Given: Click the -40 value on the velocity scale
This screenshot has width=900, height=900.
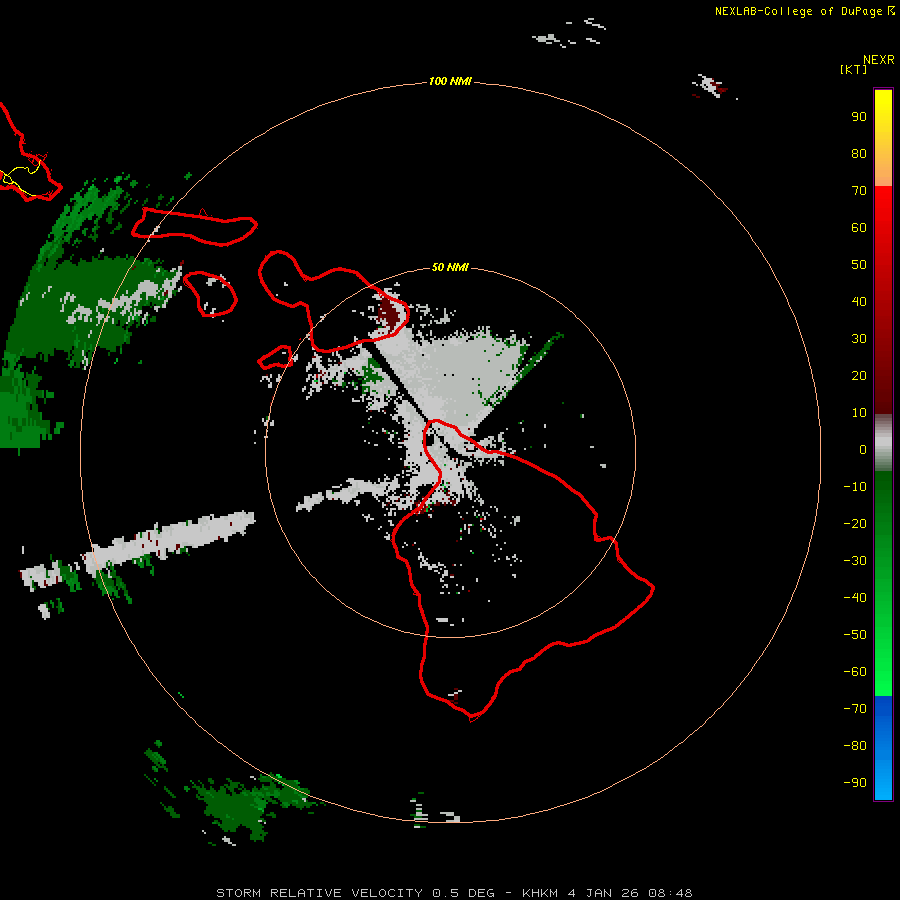Looking at the screenshot, I should click(855, 598).
